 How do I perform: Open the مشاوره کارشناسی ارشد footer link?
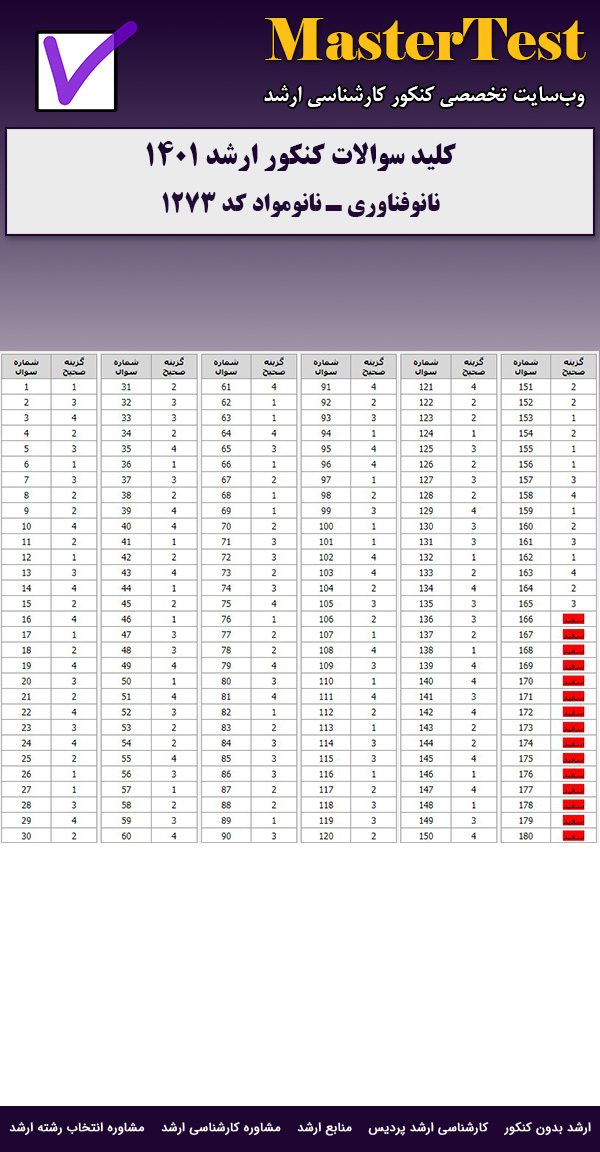click(x=220, y=1127)
